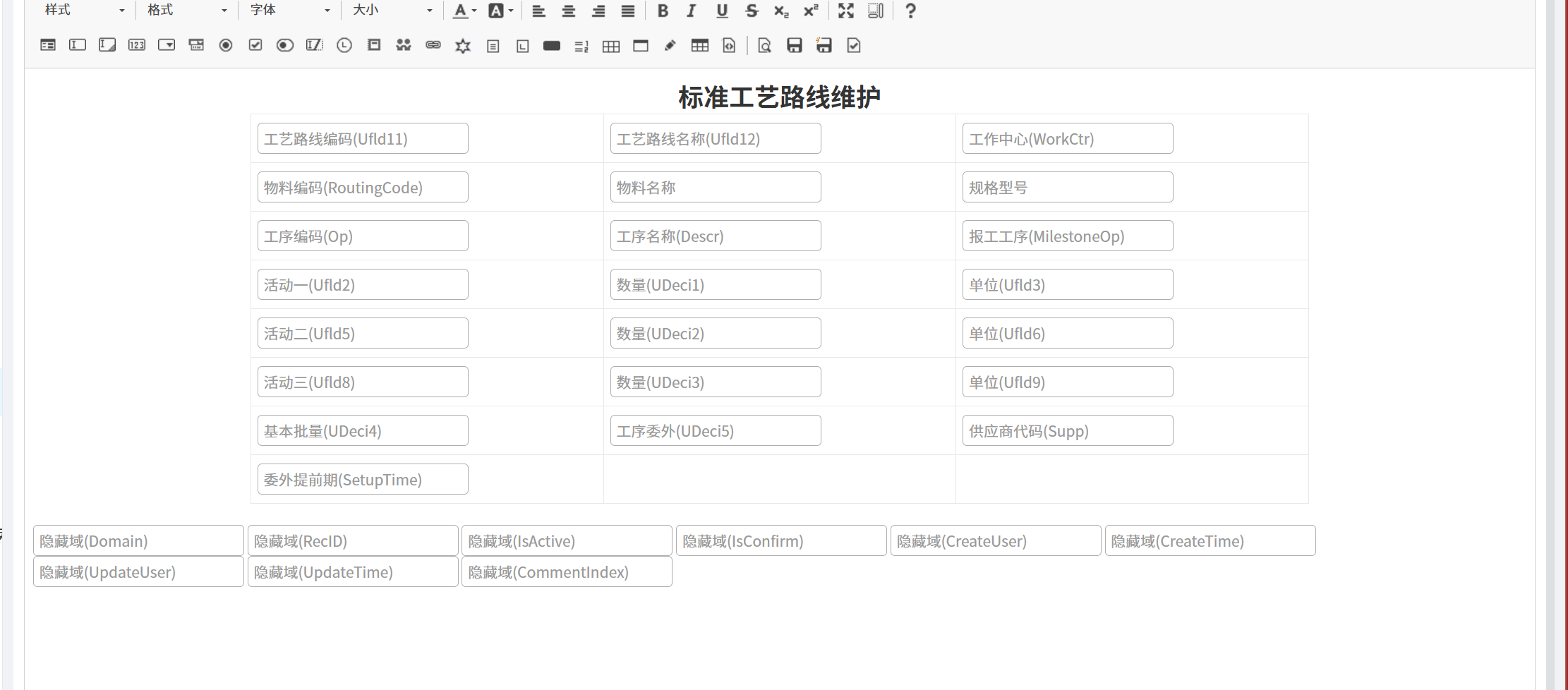Click the 工艺路线编码(Ufld11) input field
Viewport: 1568px width, 690px height.
click(363, 139)
